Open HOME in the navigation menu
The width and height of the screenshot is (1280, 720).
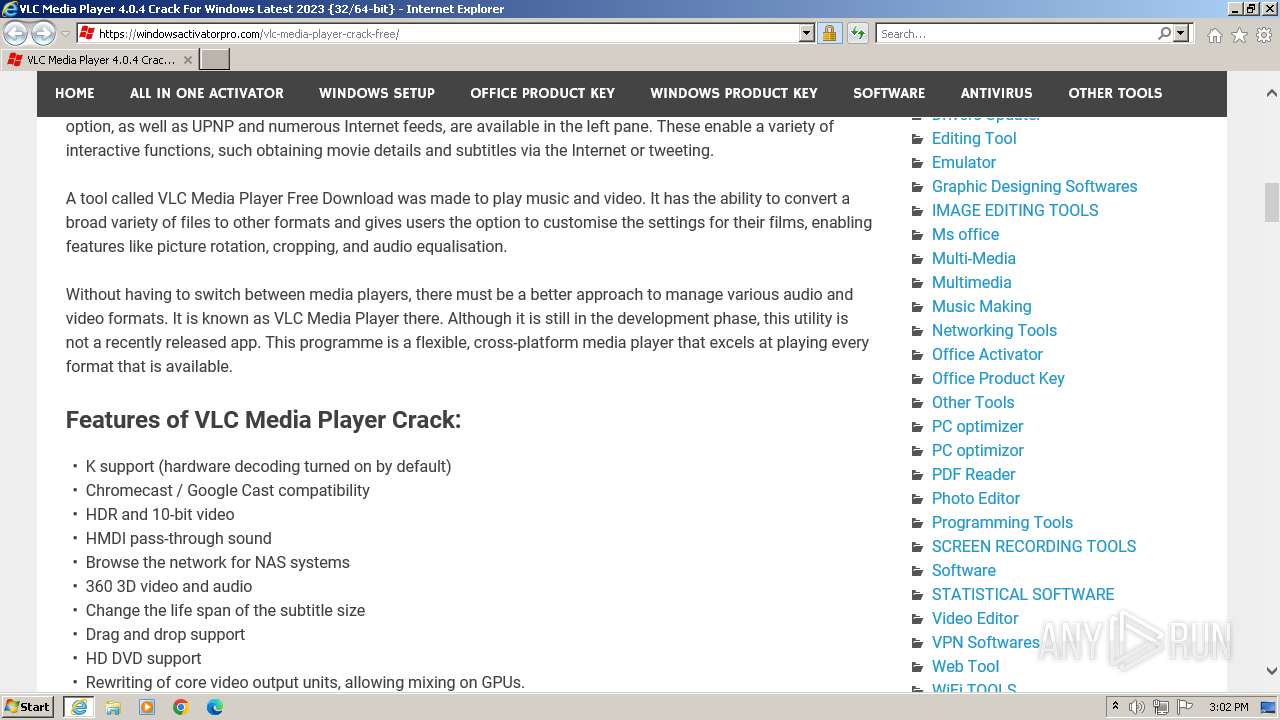click(75, 93)
